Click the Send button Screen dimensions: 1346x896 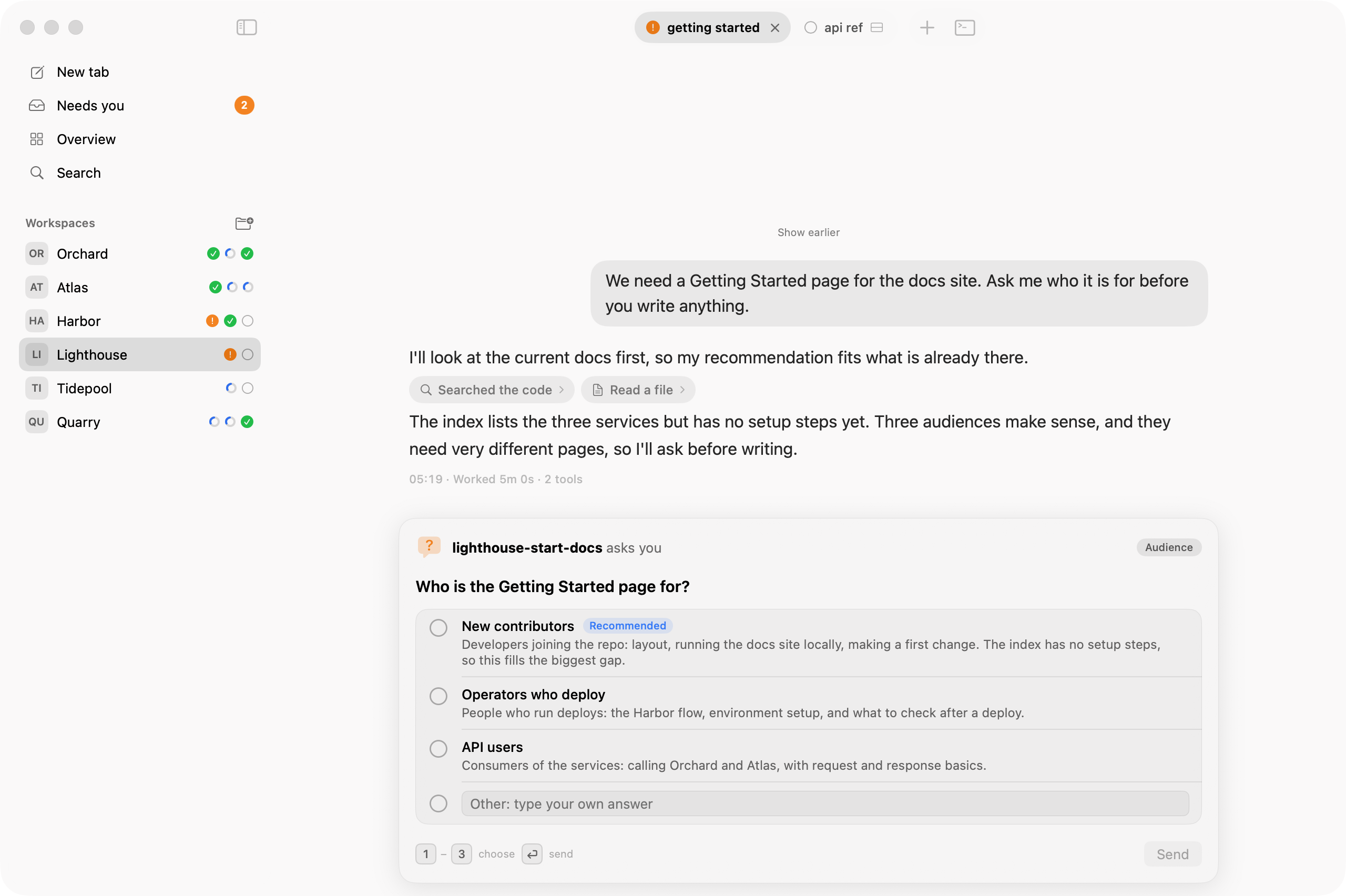[x=1172, y=854]
